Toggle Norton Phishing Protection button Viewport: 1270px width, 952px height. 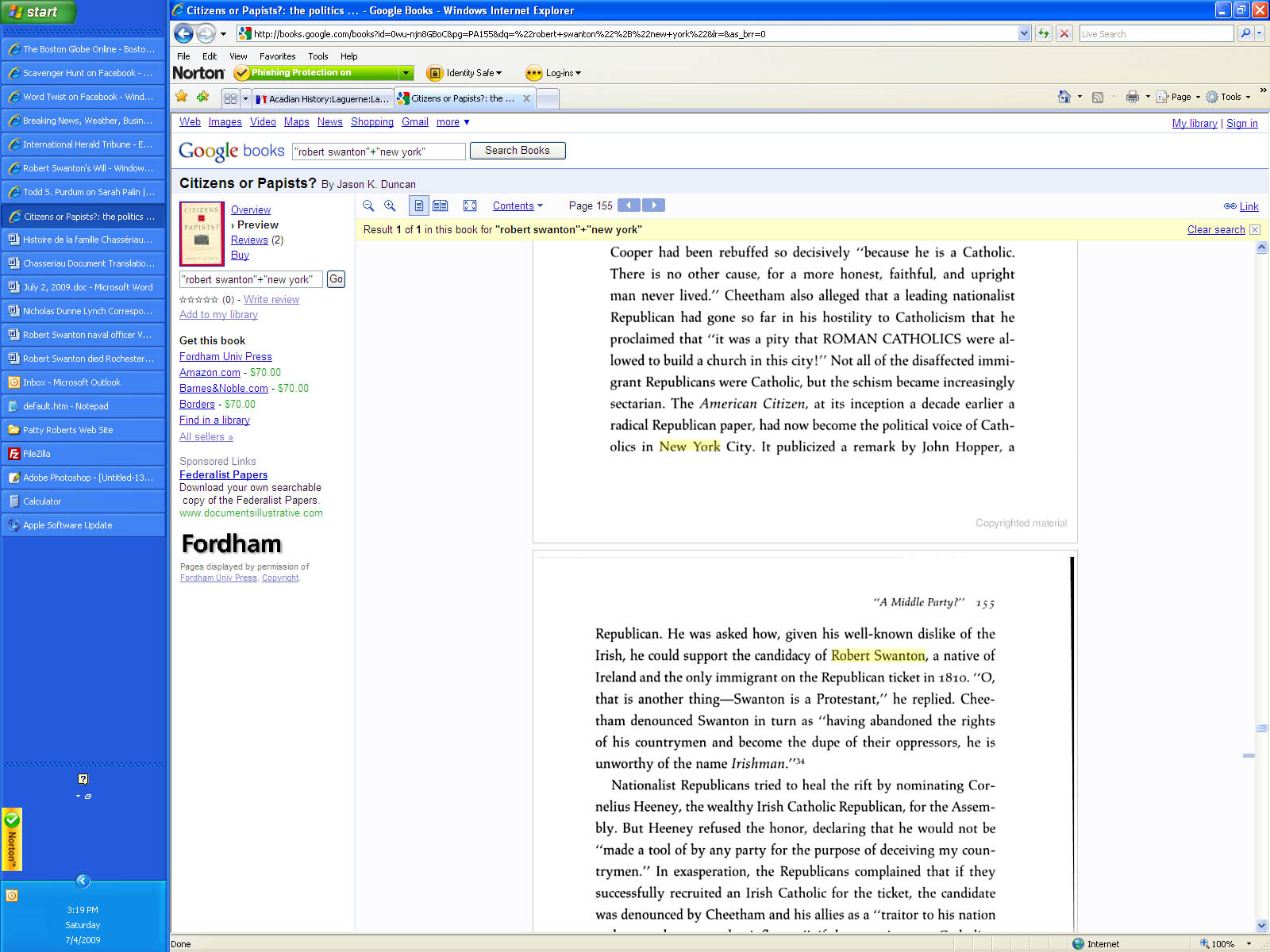pyautogui.click(x=324, y=73)
